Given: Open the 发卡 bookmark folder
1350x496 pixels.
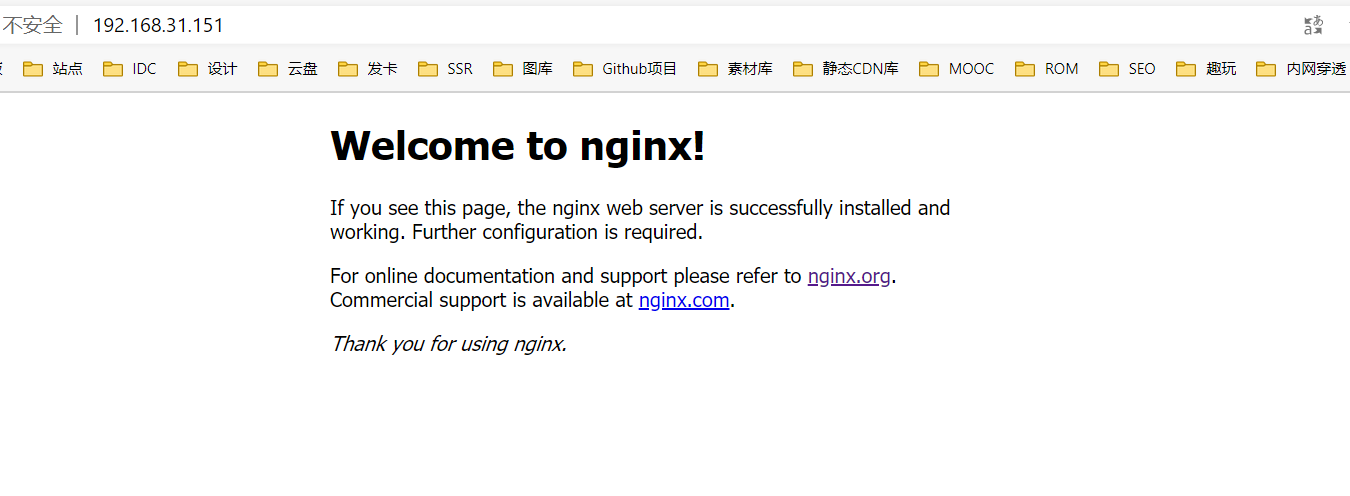Looking at the screenshot, I should (368, 69).
